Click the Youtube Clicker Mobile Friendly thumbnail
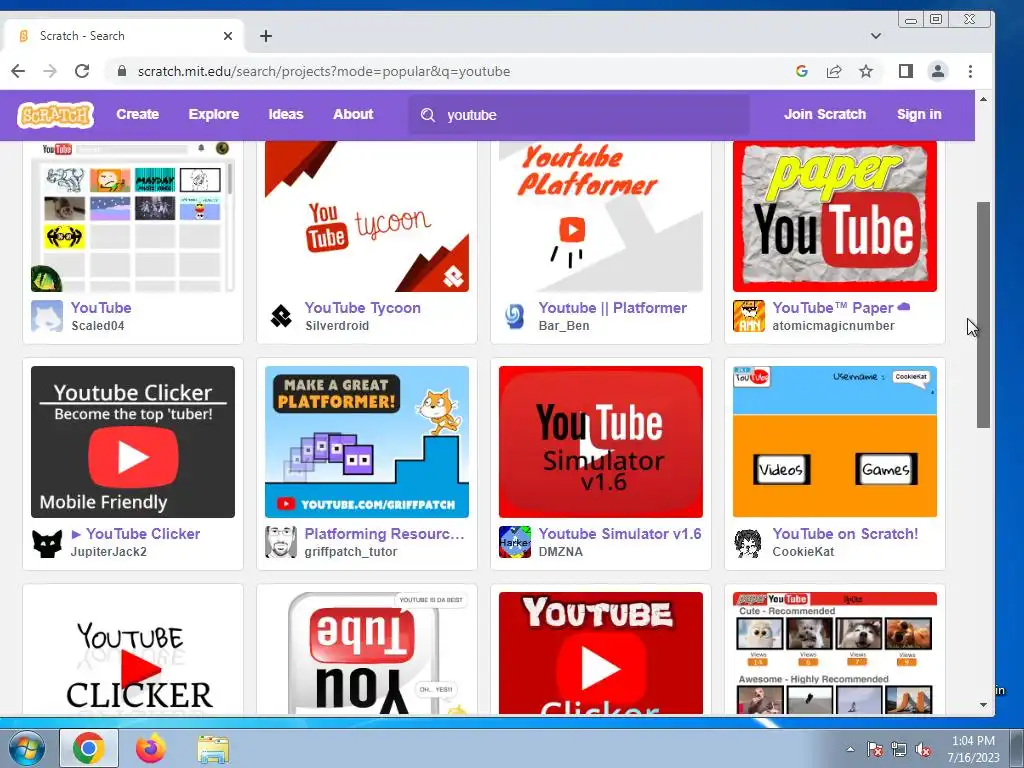 (x=133, y=441)
